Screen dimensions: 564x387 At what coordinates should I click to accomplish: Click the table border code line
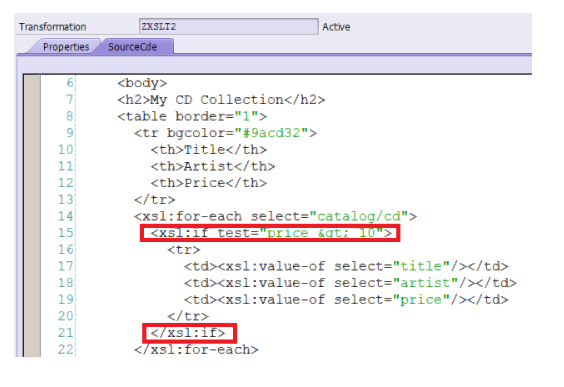[x=192, y=116]
